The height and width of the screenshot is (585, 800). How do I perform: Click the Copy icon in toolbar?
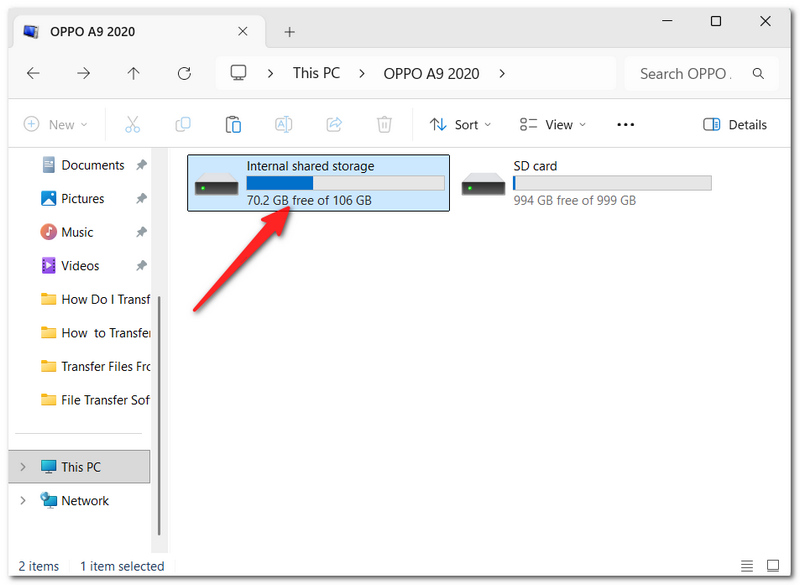point(183,124)
